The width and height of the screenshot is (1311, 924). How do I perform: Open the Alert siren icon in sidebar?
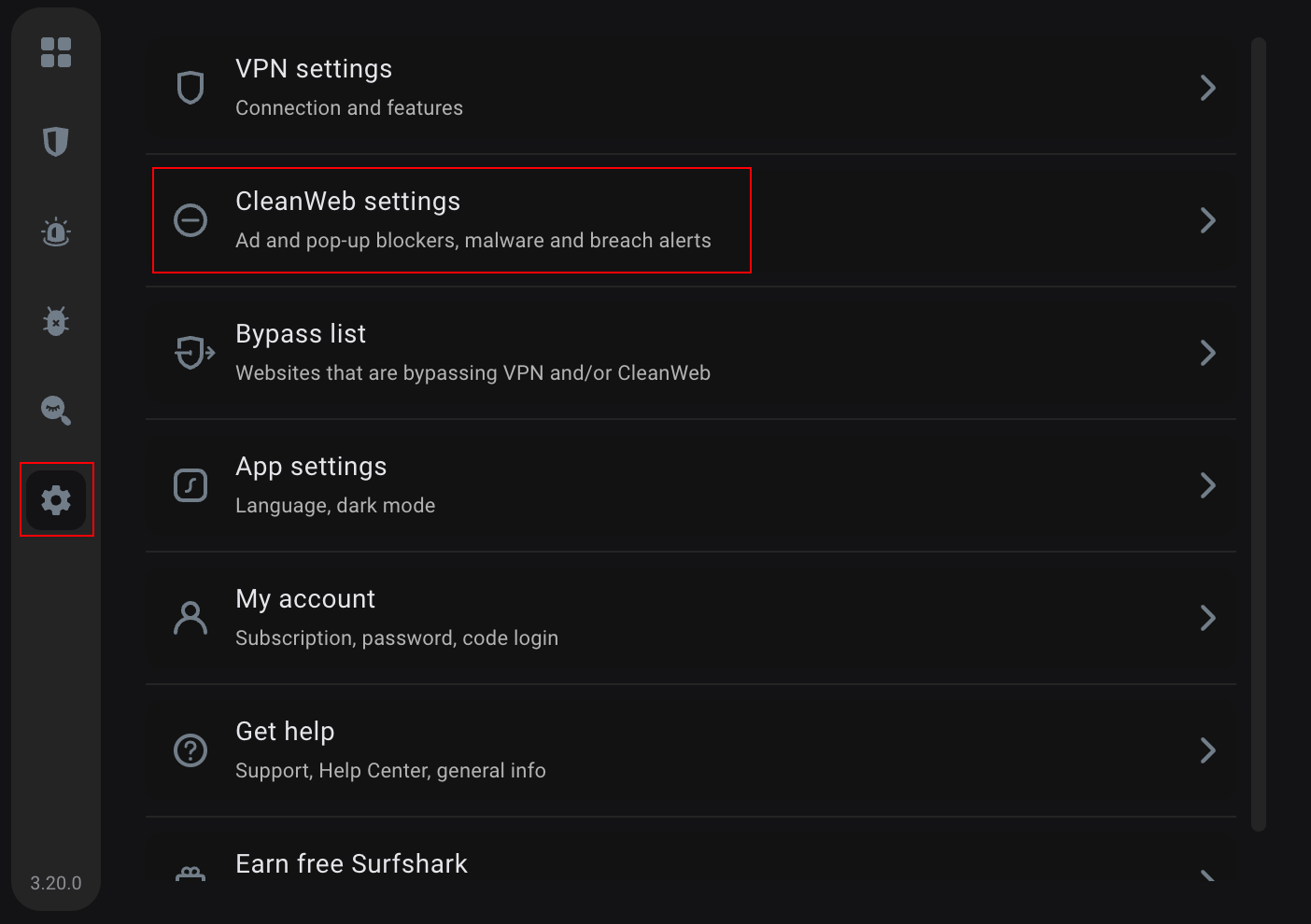point(56,231)
